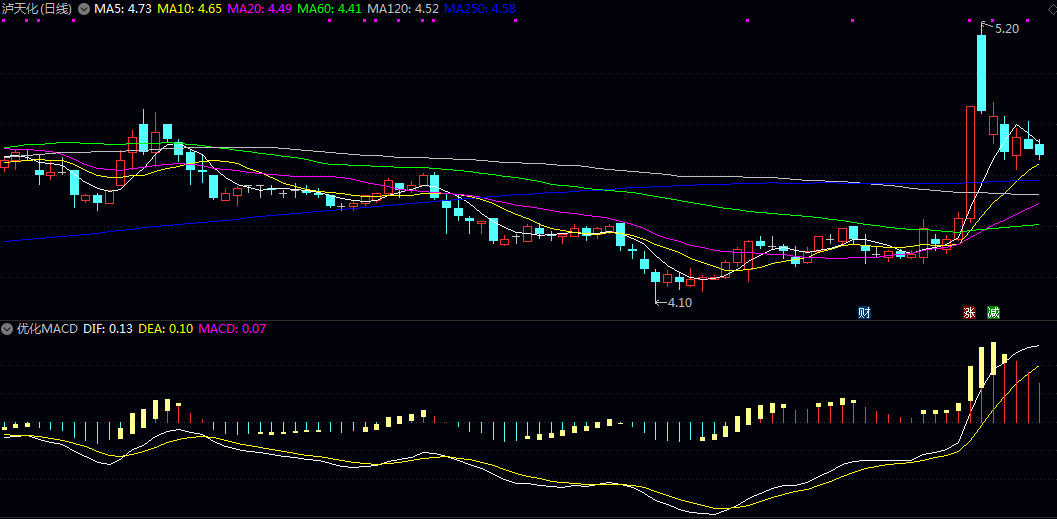
Task: Click the yellow DEA value label
Action: [165, 328]
